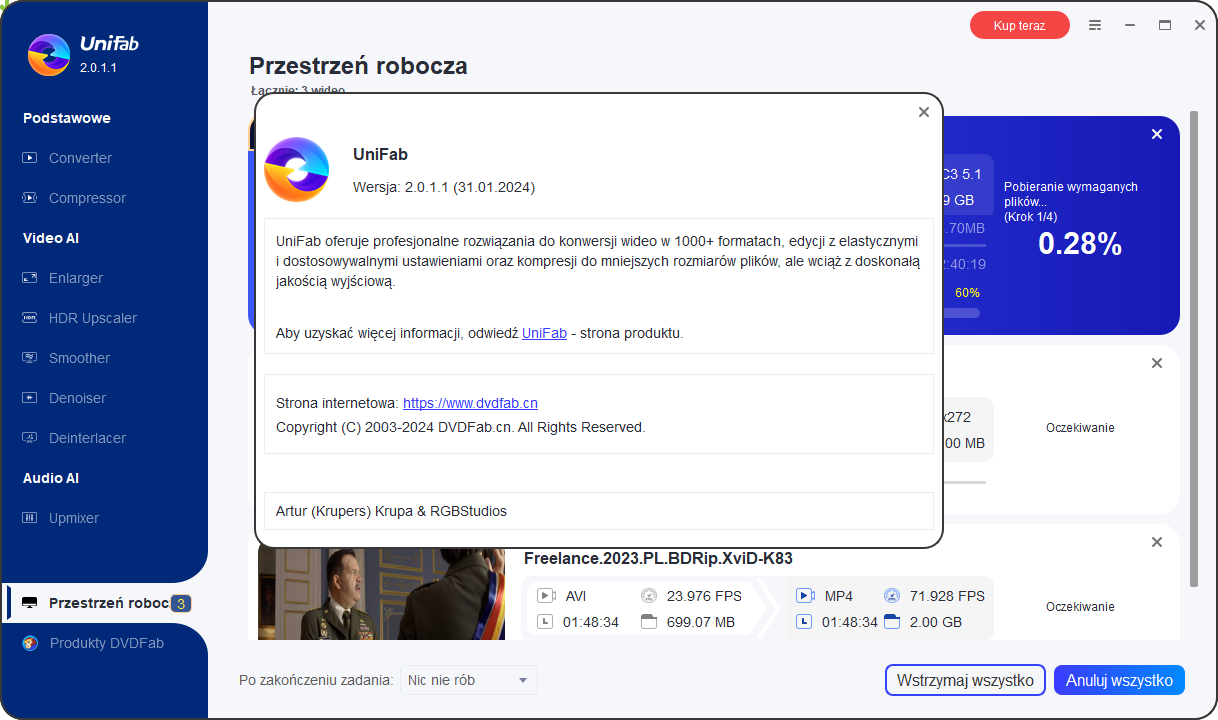This screenshot has width=1218, height=720.
Task: Click the AVI source format icon
Action: (546, 596)
